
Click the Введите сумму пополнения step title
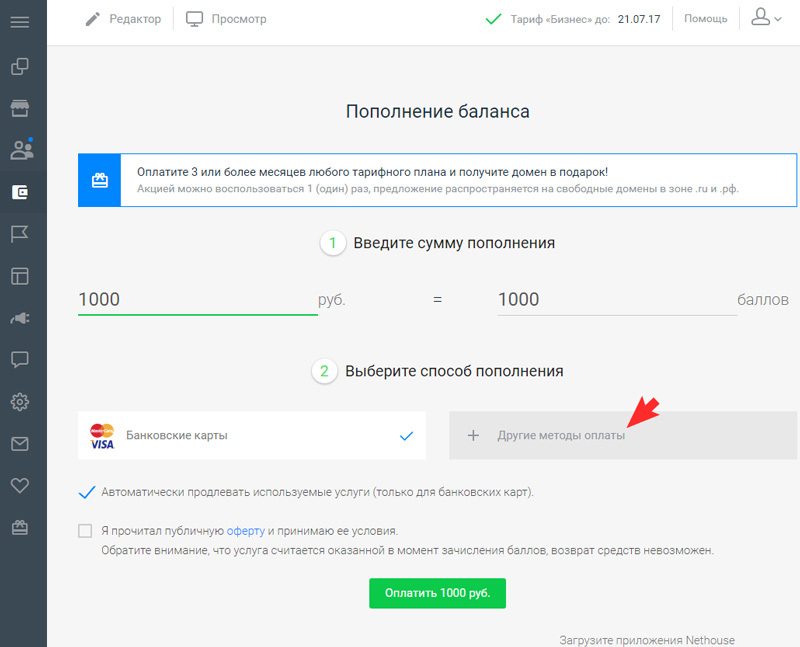pyautogui.click(x=454, y=243)
